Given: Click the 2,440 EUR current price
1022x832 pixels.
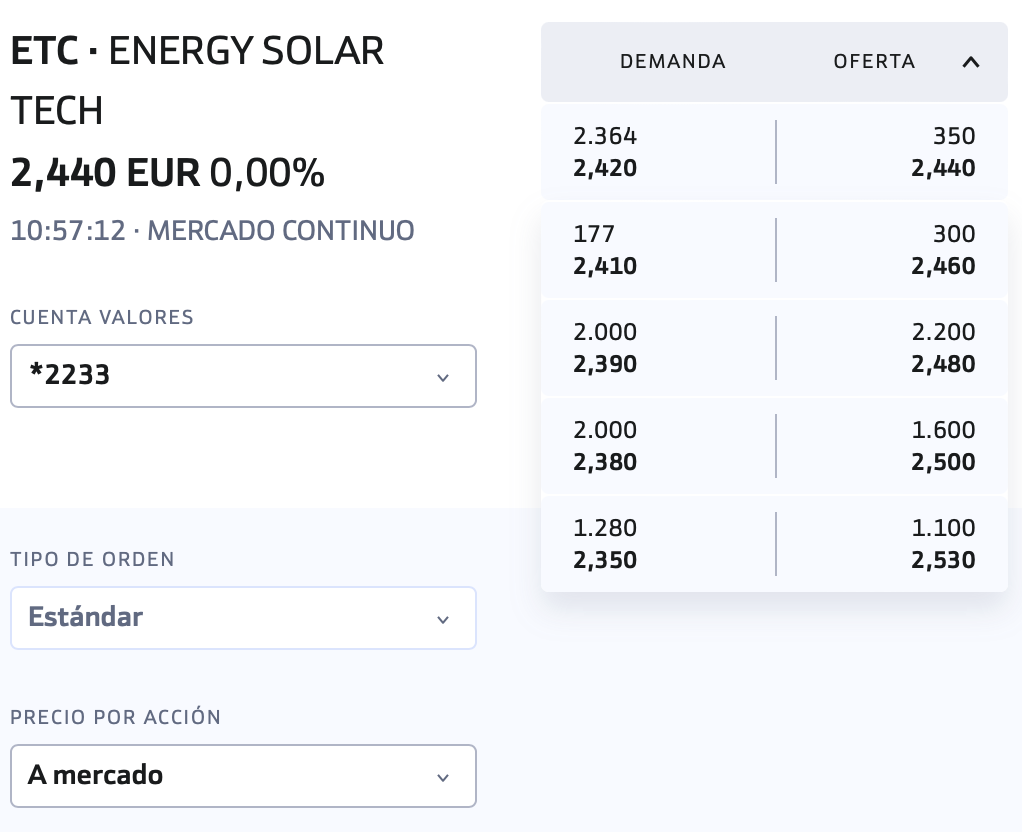Looking at the screenshot, I should pos(105,174).
